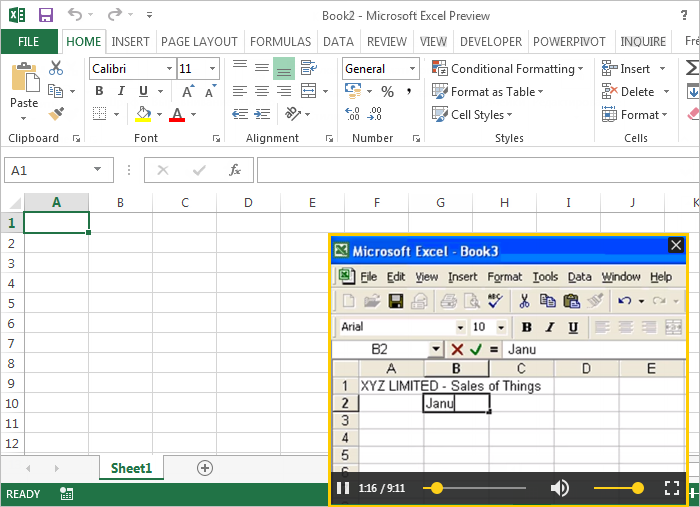Click the Save icon in title bar
Viewport: 700px width, 507px height.
click(x=46, y=15)
